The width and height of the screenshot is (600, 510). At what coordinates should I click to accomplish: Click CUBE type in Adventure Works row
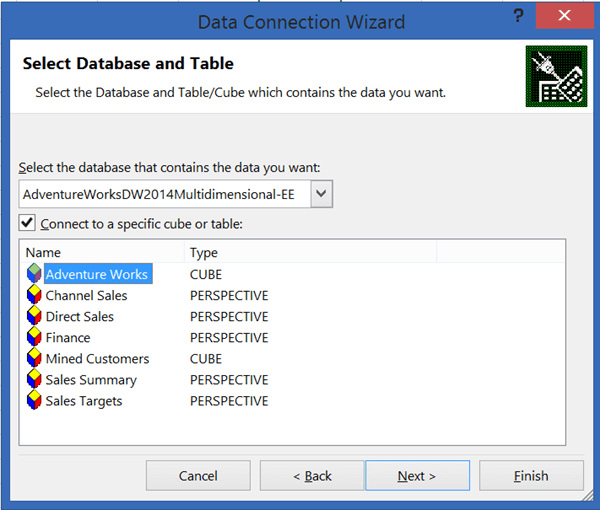206,274
